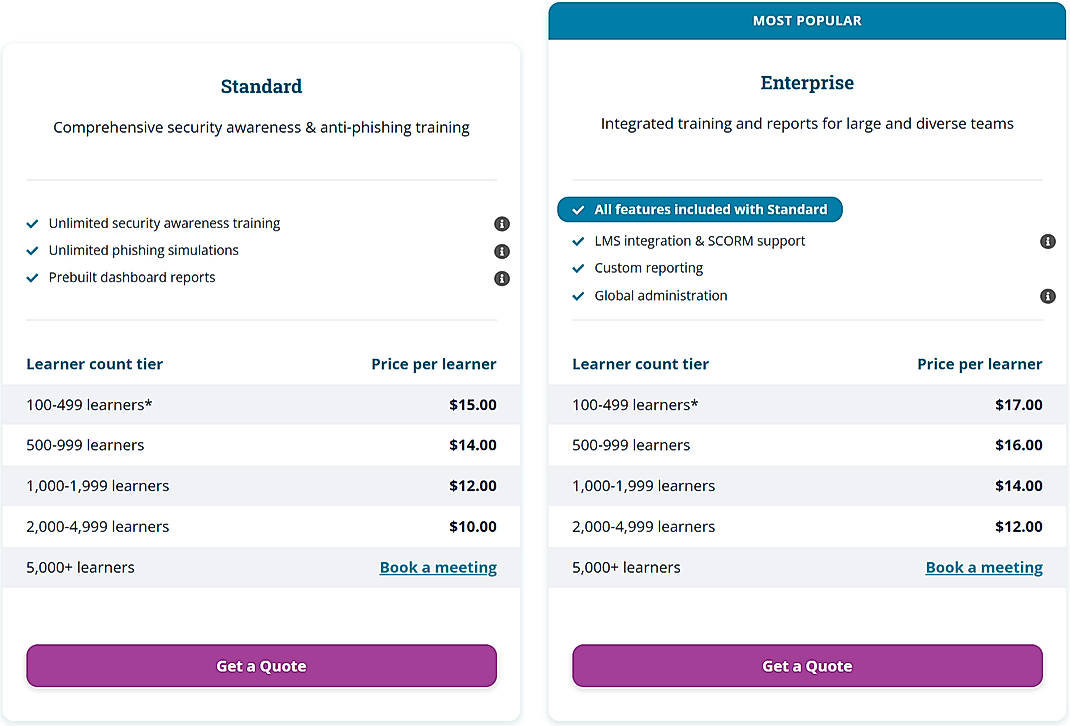This screenshot has width=1070, height=726.
Task: Open the info tooltip for Unlimited phishing simulations
Action: pos(502,251)
